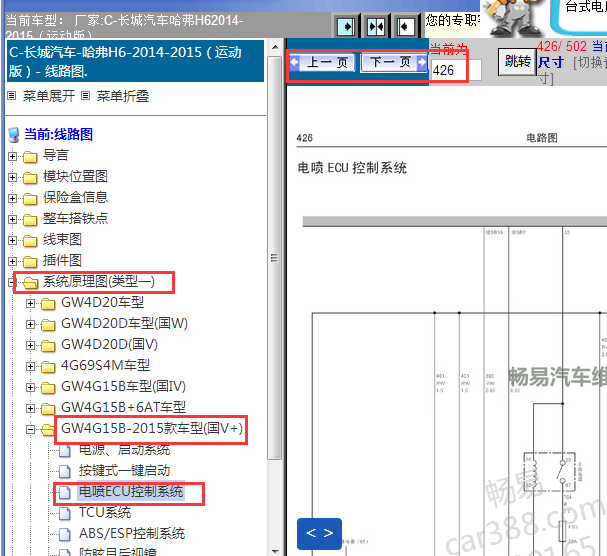Click the GW4G15B+6AT车型 folder icon
Viewport: 607px width, 556px height.
tap(48, 408)
